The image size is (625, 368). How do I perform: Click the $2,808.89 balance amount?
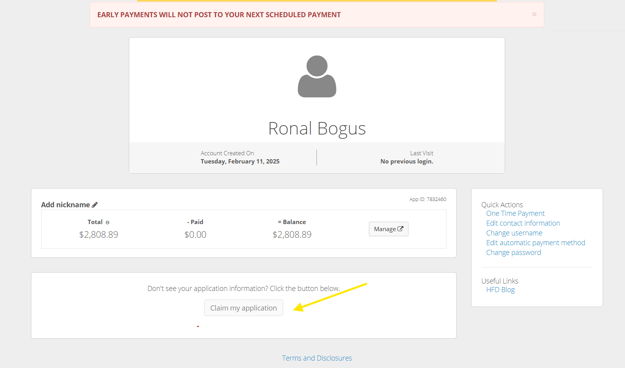[292, 234]
